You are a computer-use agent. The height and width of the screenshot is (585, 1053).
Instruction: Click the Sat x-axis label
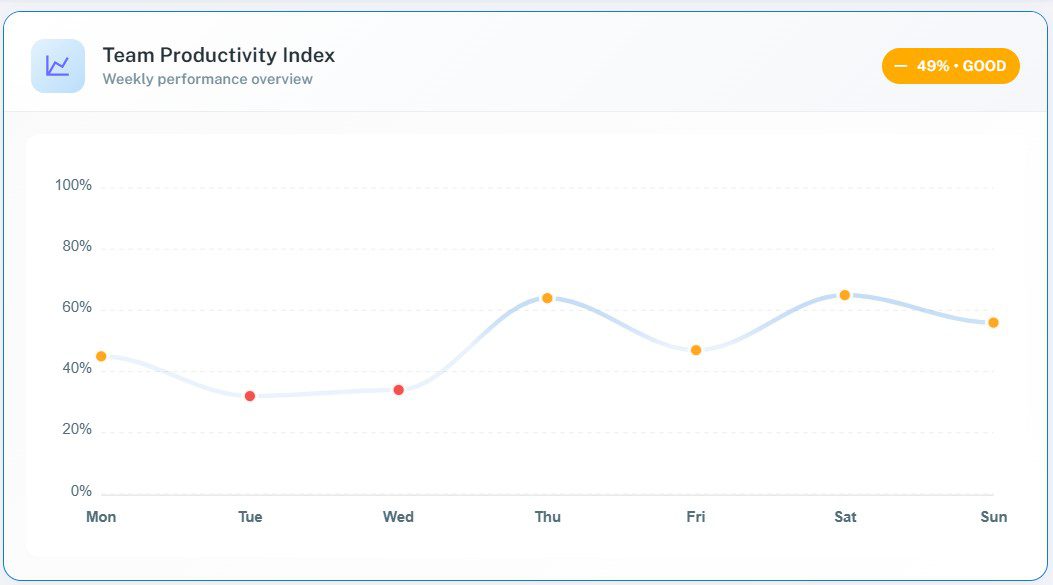click(x=845, y=516)
